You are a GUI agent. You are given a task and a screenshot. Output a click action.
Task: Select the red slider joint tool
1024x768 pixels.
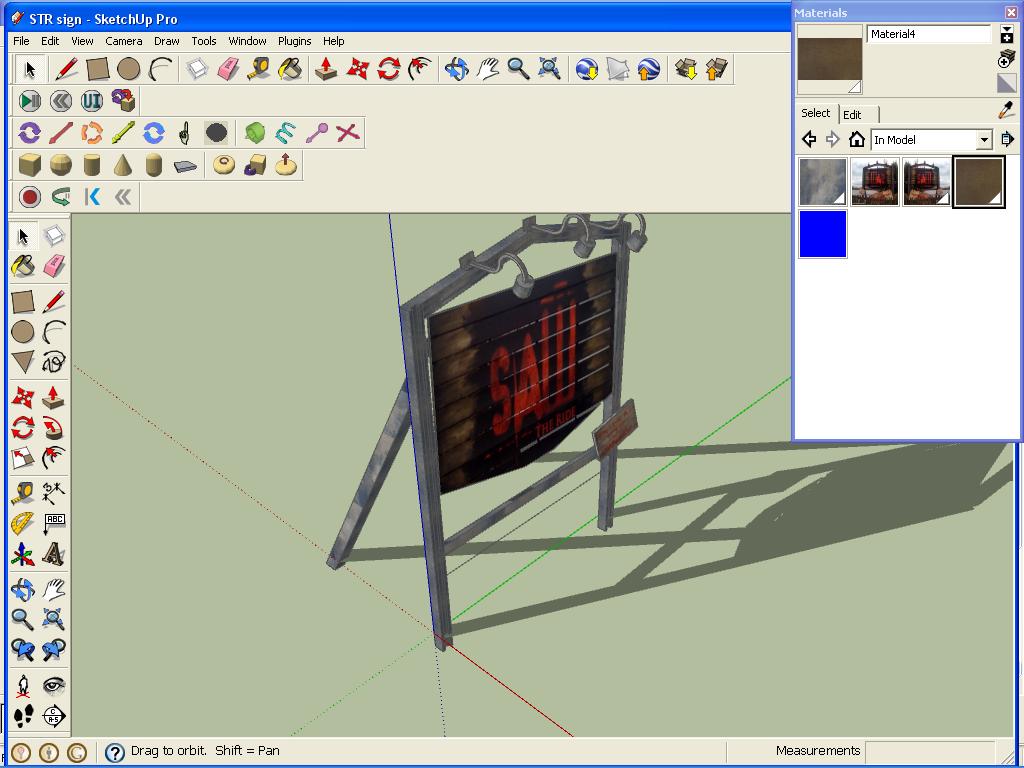click(61, 133)
